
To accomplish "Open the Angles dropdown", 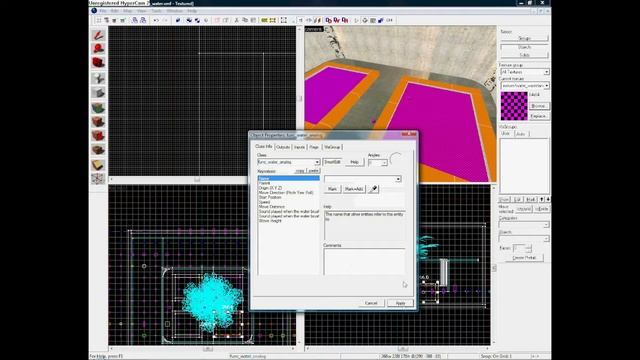I will point(384,163).
